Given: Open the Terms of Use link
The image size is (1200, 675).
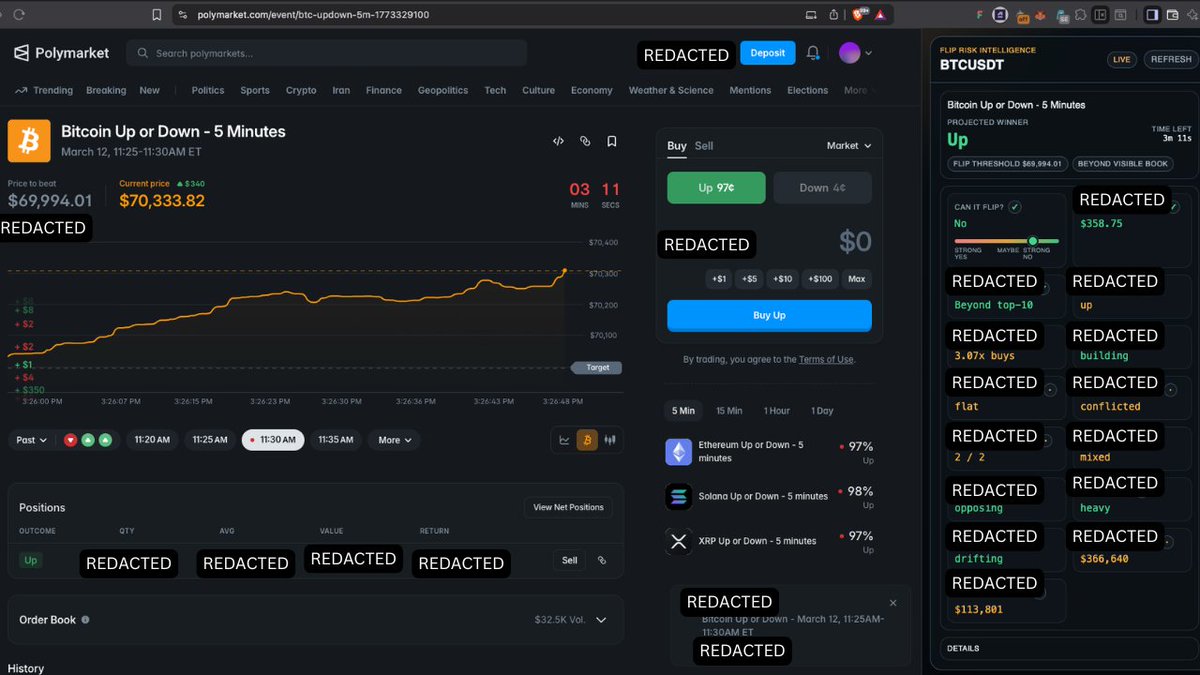Looking at the screenshot, I should point(826,359).
